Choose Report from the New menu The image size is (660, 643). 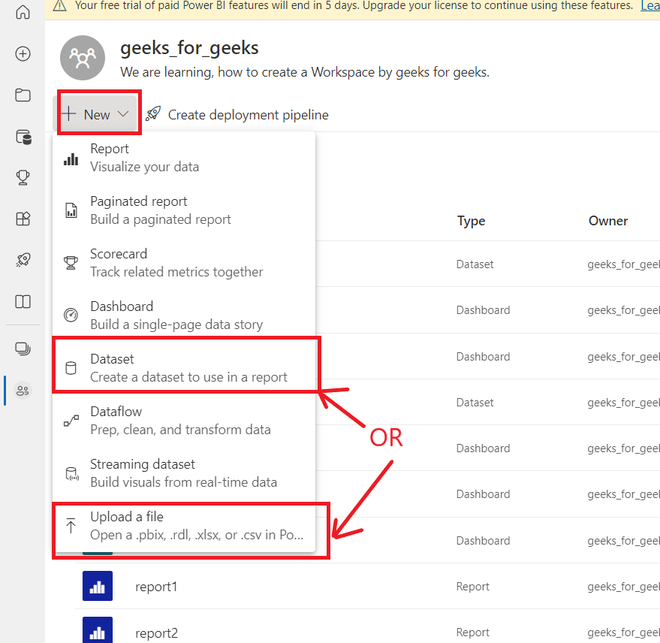click(x=184, y=158)
